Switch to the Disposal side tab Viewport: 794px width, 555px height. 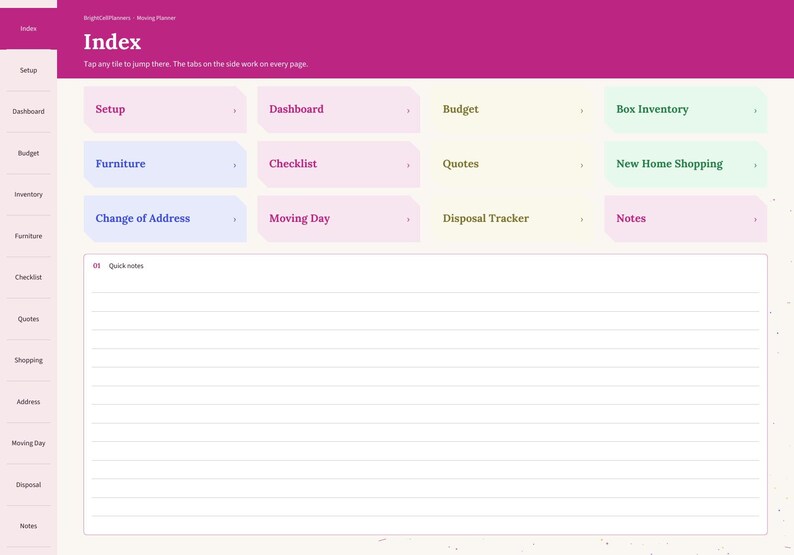click(28, 485)
